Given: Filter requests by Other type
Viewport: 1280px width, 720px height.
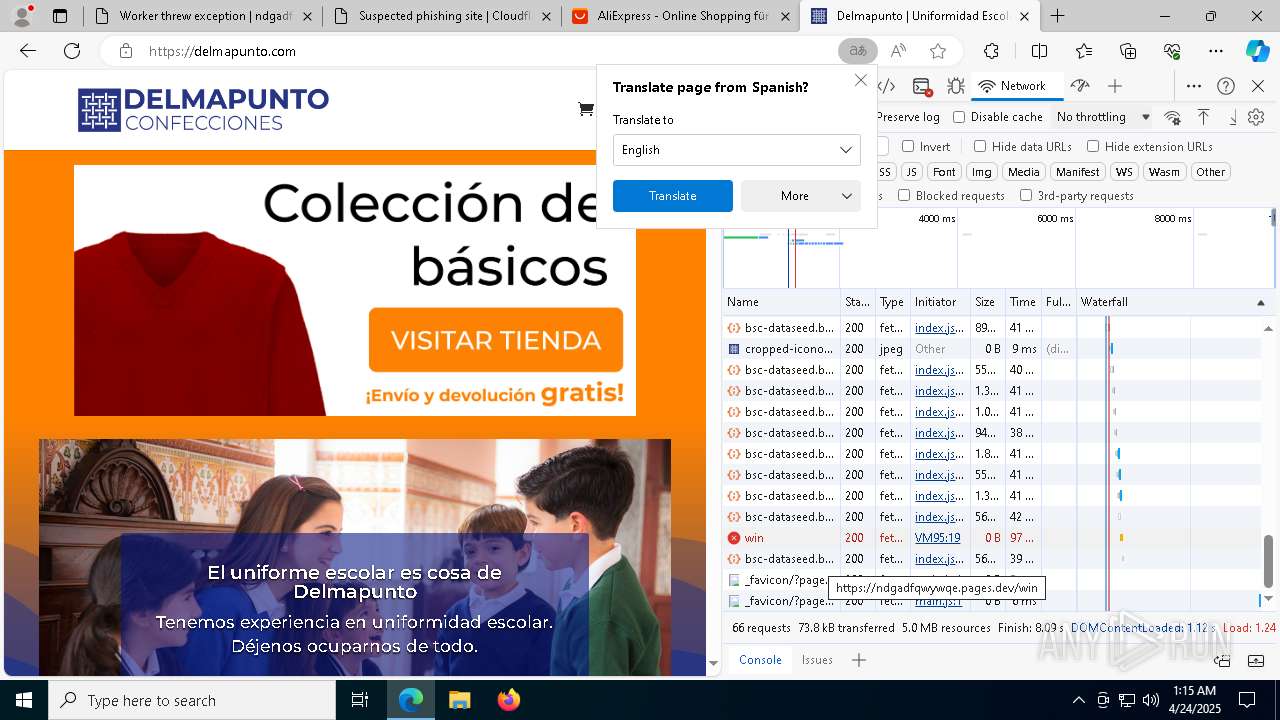Looking at the screenshot, I should tap(1210, 172).
